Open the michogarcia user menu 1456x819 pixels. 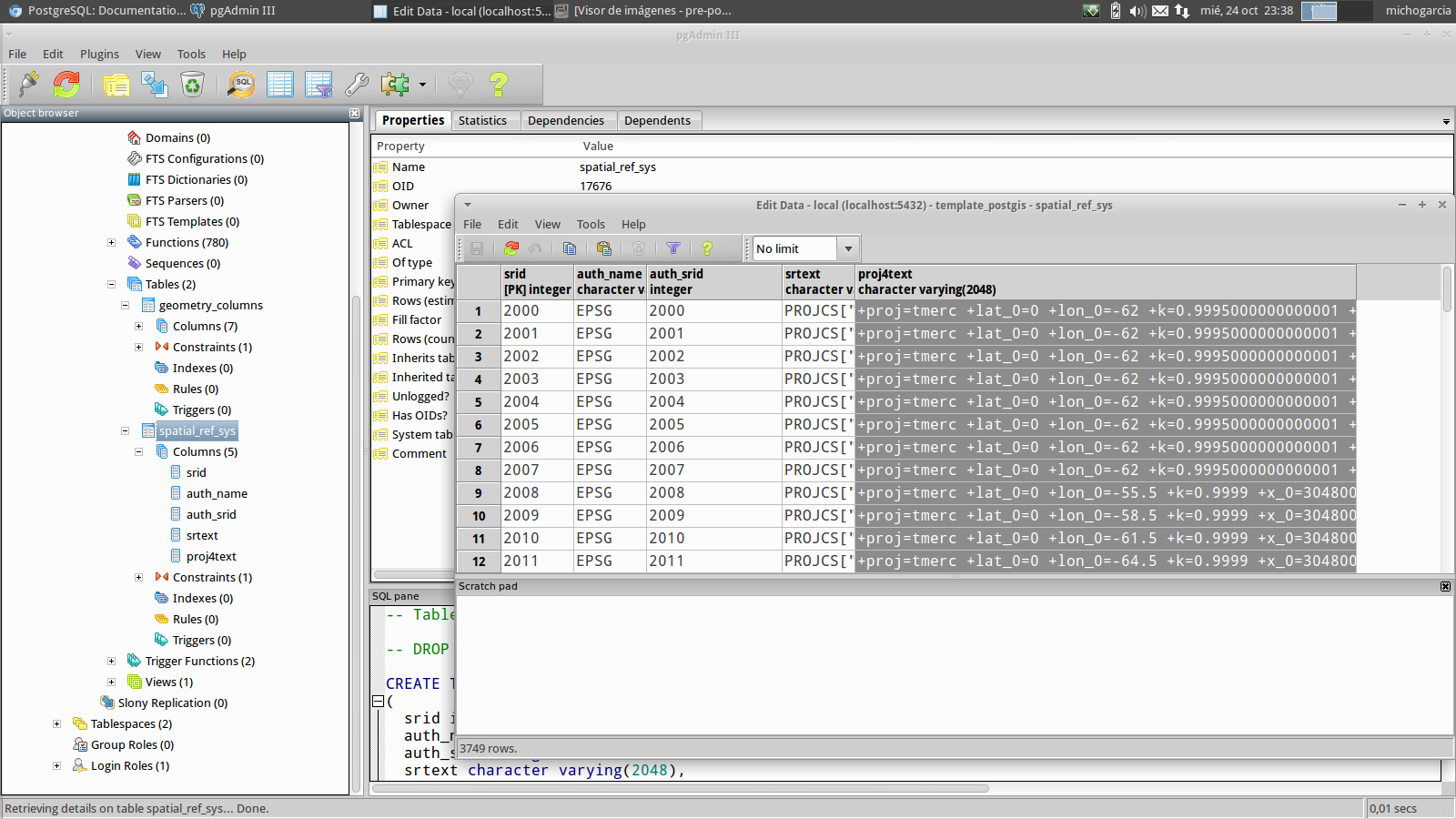point(1418,11)
